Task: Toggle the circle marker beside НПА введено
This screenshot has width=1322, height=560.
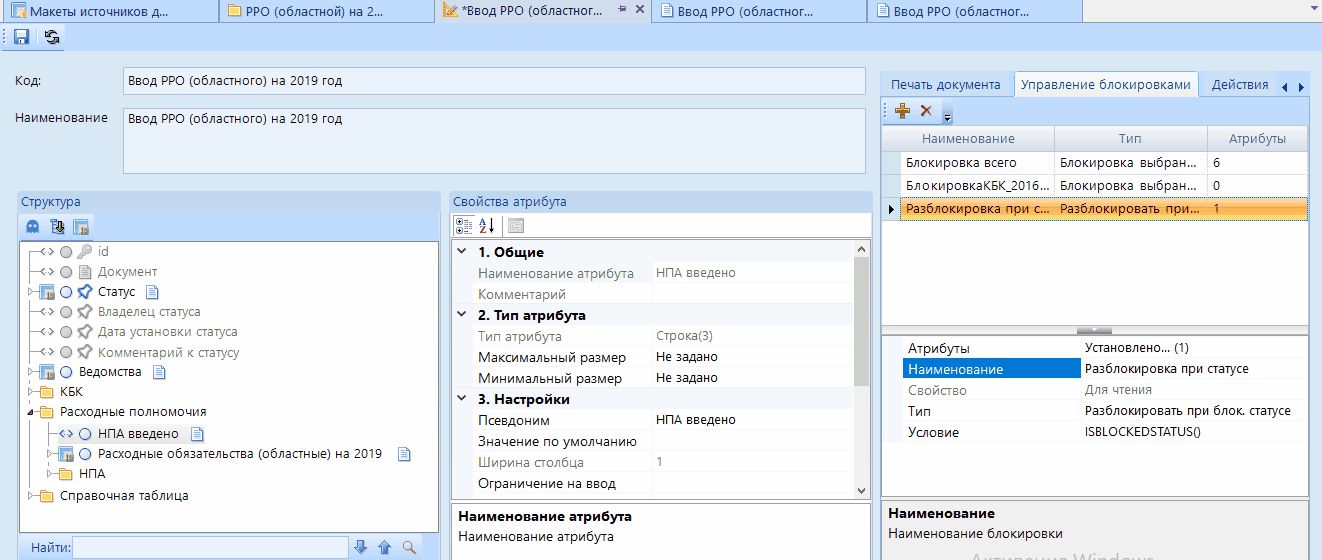Action: [x=85, y=434]
